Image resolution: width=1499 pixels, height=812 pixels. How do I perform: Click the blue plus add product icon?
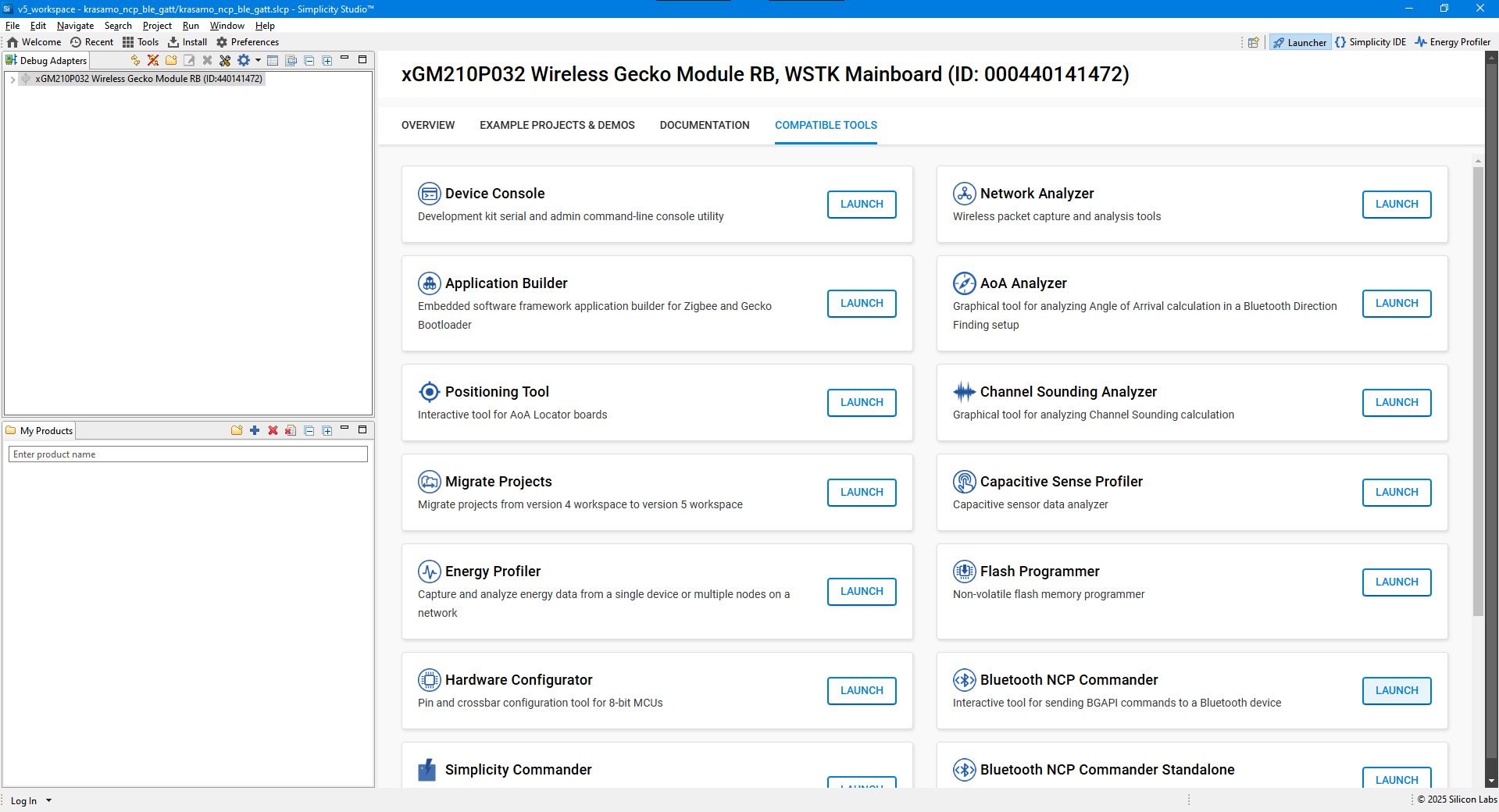(x=255, y=430)
